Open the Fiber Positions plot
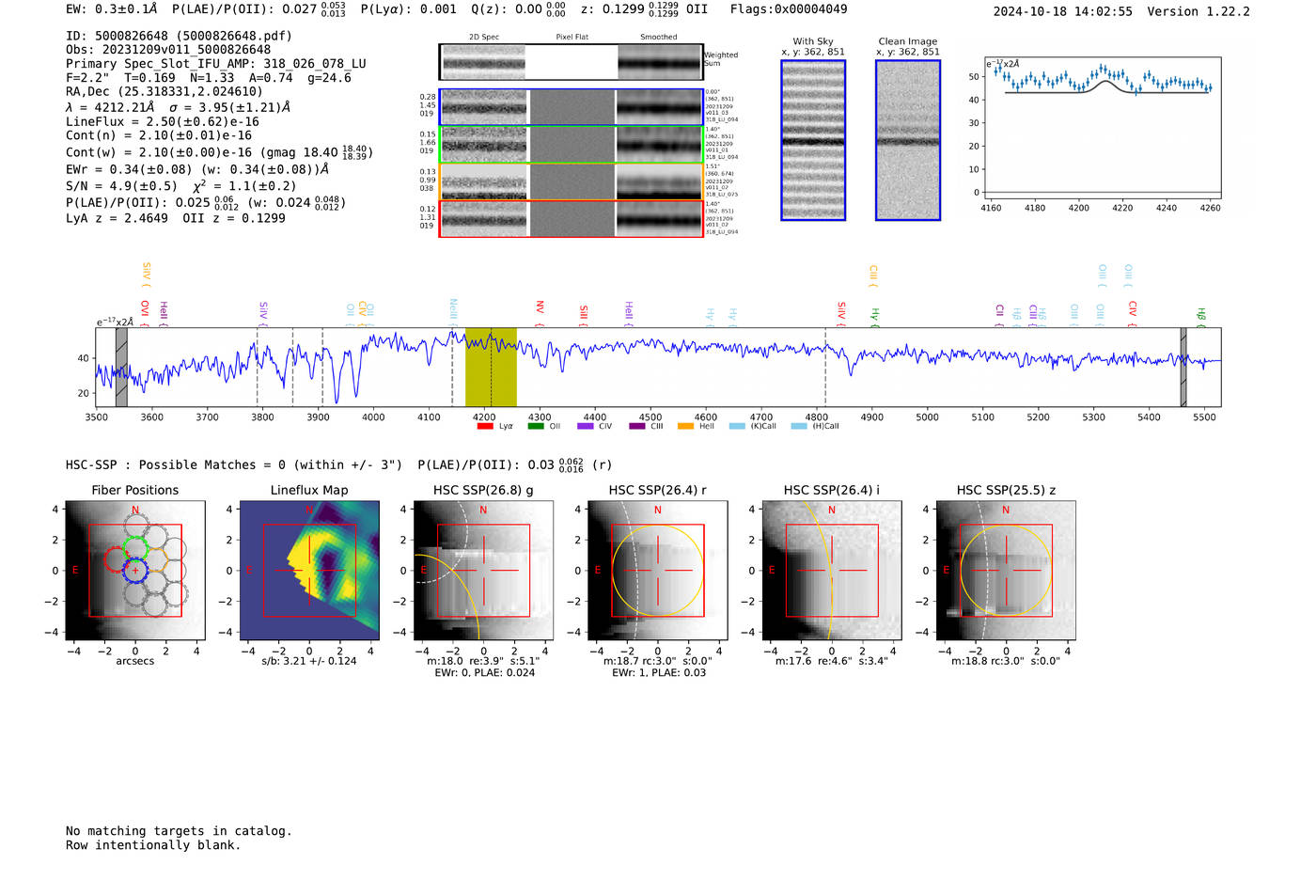 click(x=135, y=570)
